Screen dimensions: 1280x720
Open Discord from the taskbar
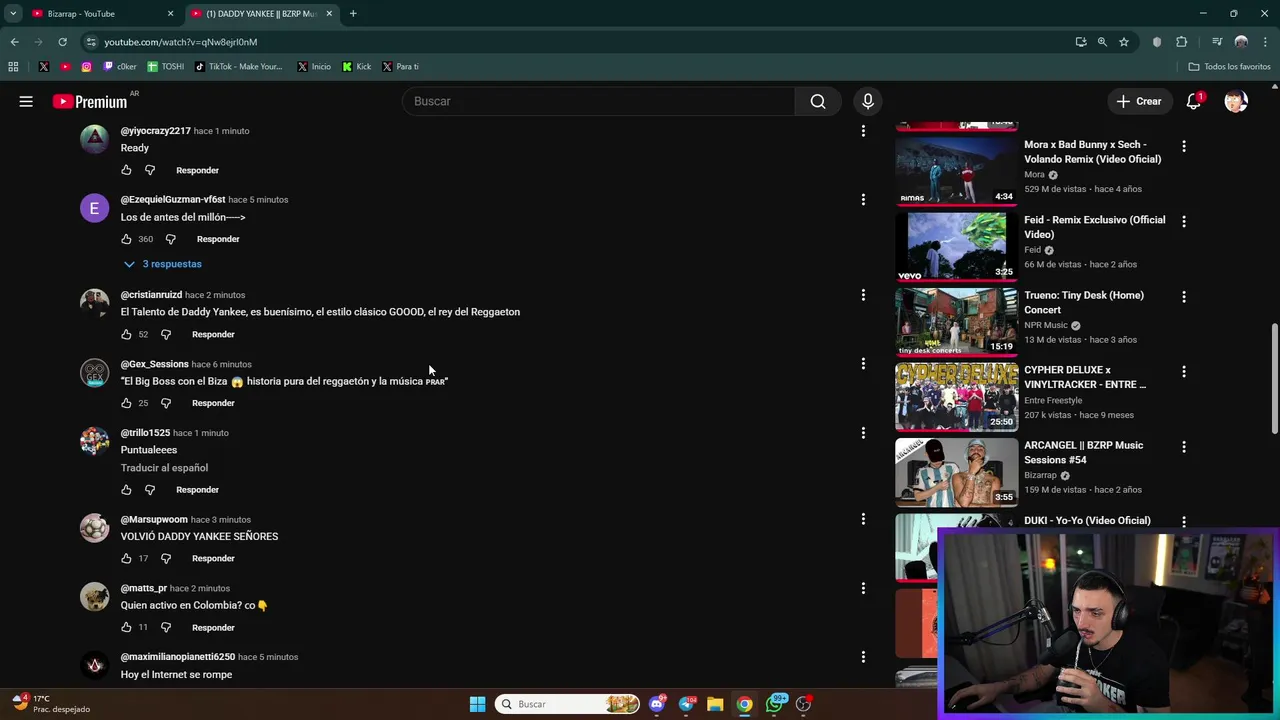657,704
